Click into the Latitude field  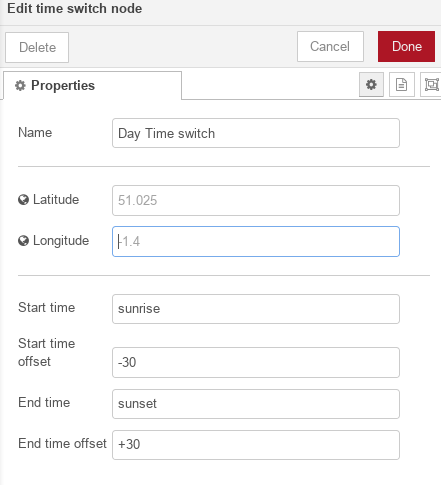click(256, 200)
